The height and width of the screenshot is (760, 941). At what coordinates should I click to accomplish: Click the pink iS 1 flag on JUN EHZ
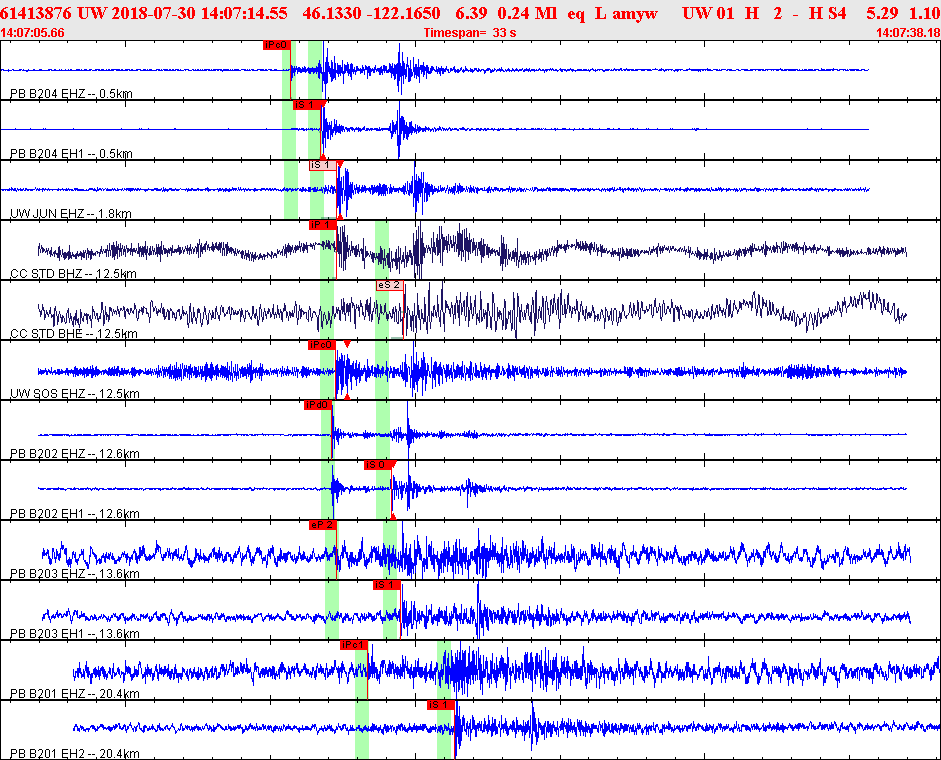click(322, 165)
